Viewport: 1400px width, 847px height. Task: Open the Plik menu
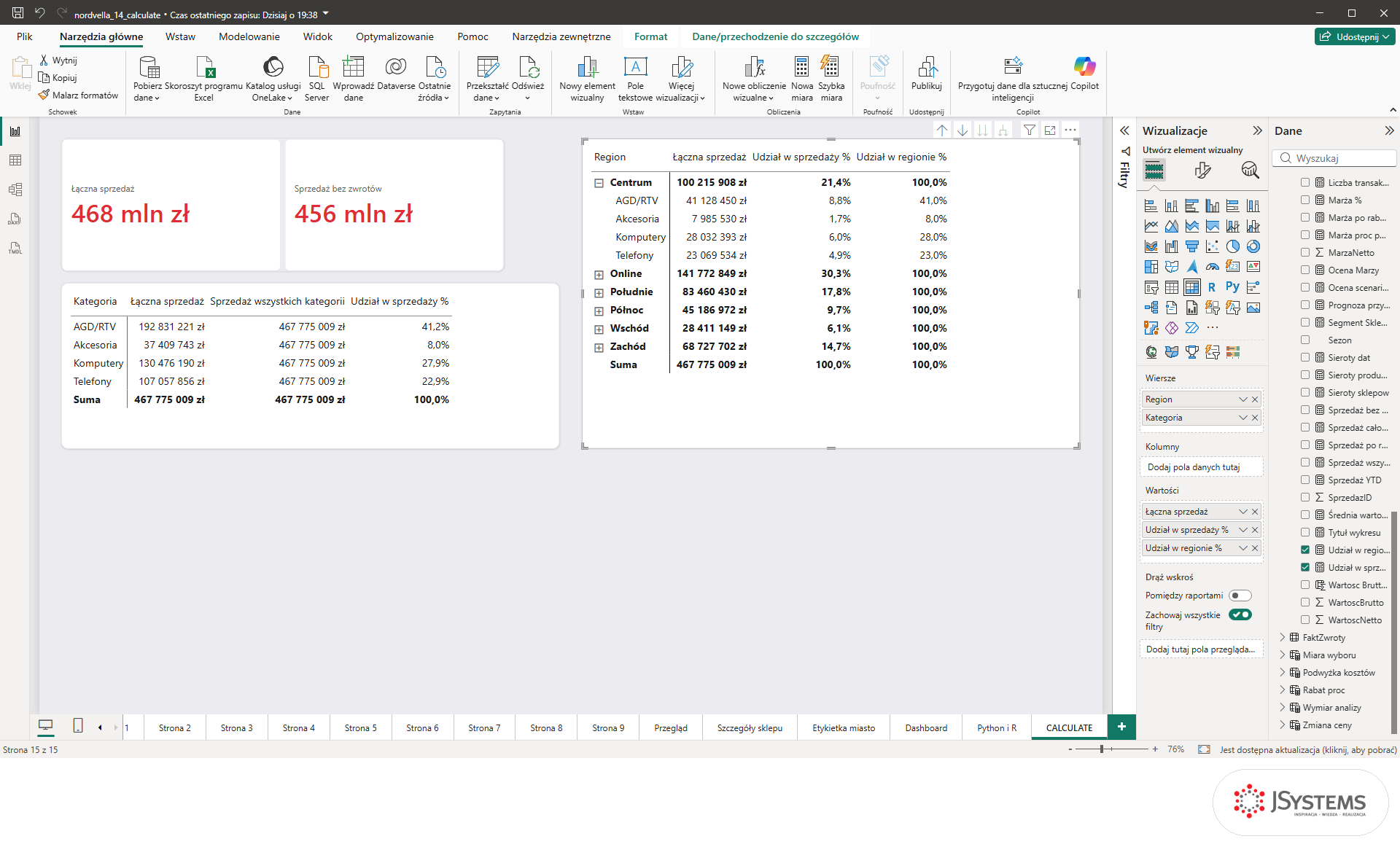point(25,36)
